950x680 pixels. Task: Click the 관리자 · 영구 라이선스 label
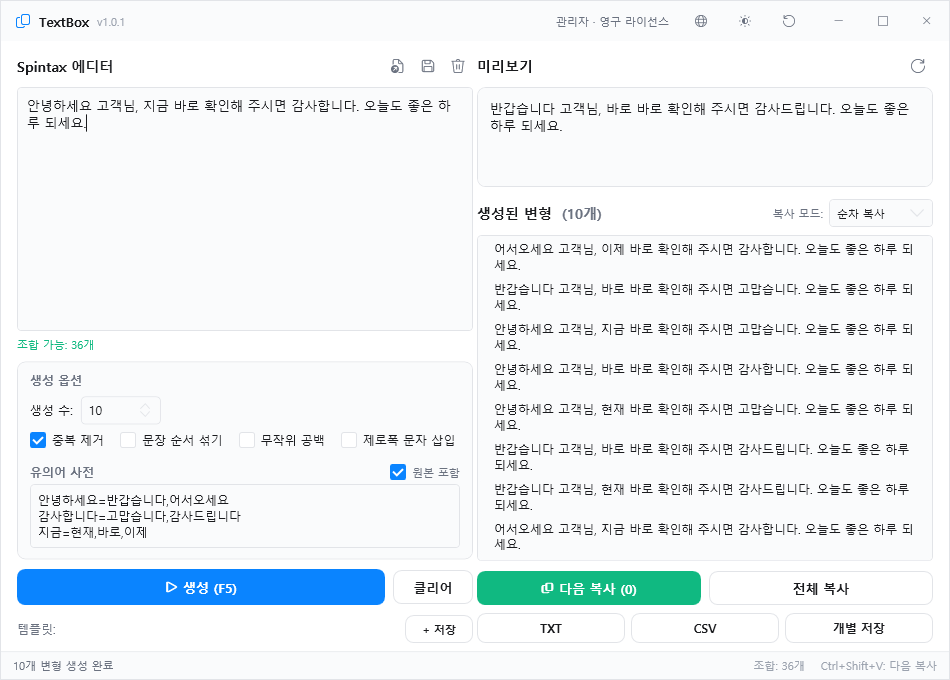point(612,22)
